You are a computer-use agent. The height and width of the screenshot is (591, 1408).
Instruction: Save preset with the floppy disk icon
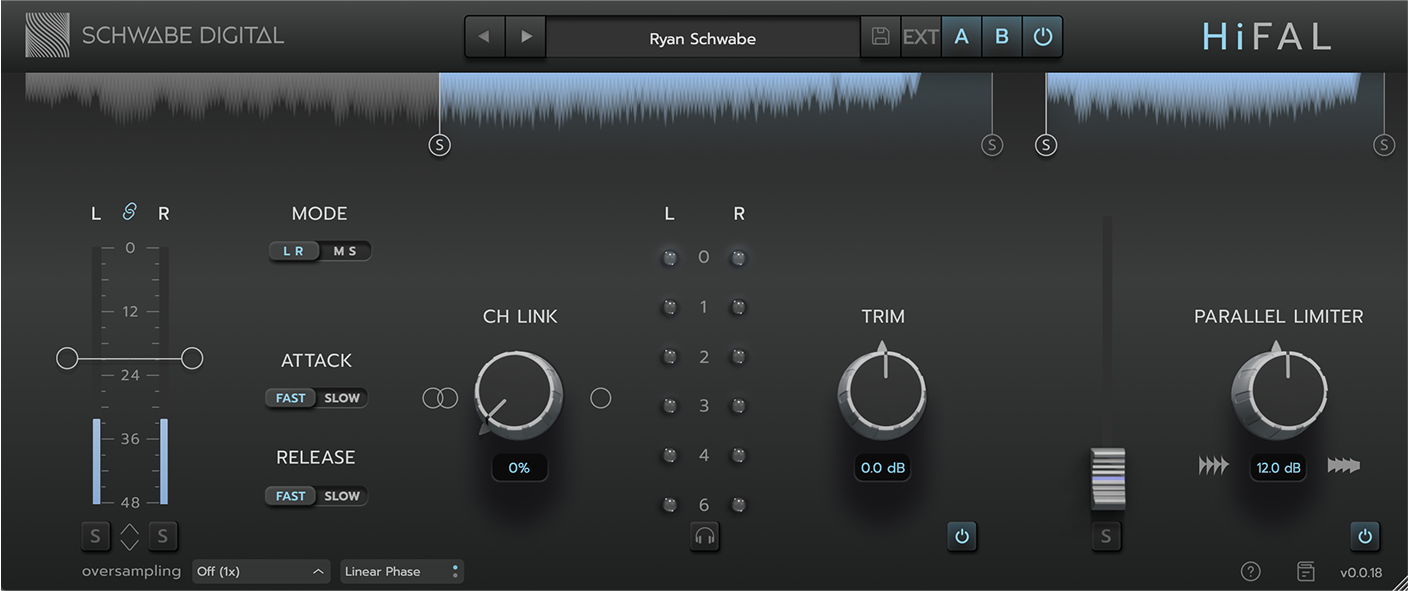[880, 38]
